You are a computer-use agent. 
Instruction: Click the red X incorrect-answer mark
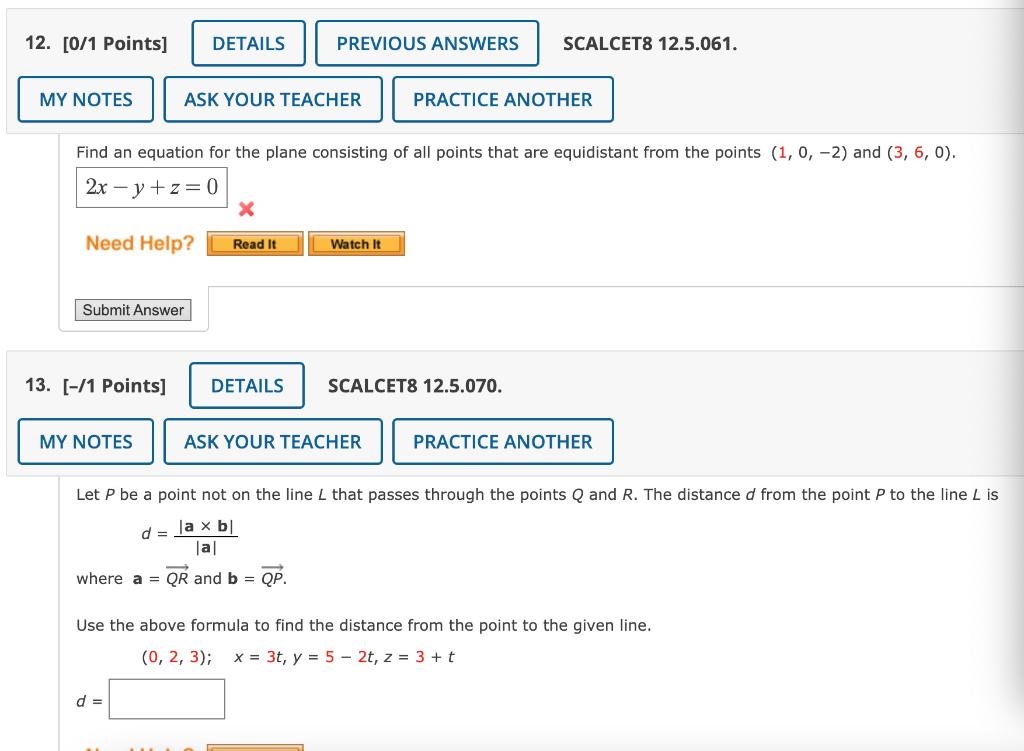click(245, 210)
